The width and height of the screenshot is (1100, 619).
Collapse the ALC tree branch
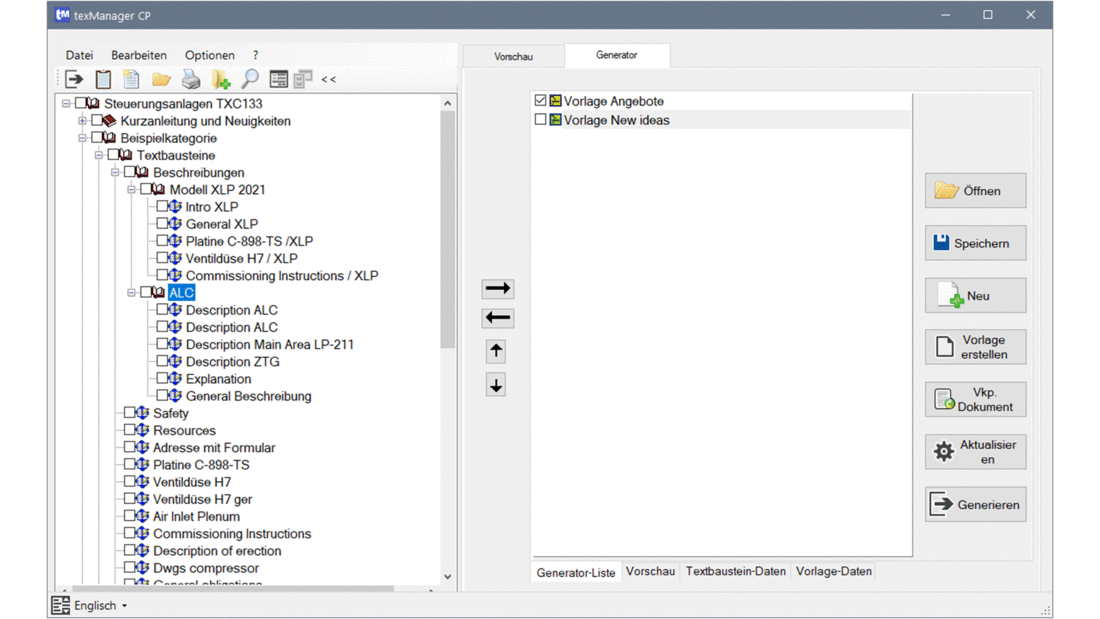coord(132,292)
